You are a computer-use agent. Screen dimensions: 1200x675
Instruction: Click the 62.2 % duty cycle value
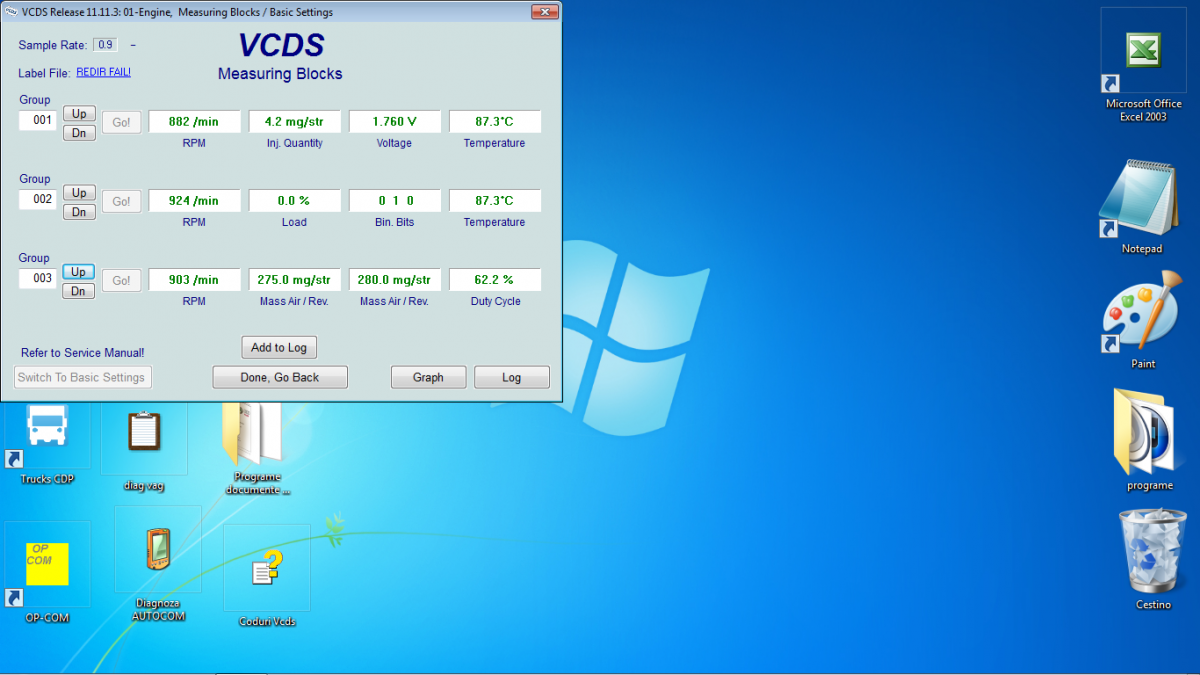(x=495, y=280)
